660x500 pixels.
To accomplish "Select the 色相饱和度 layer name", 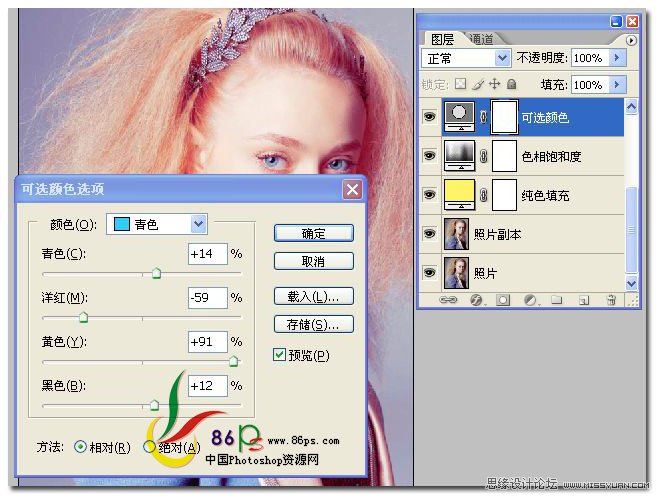I will (551, 157).
